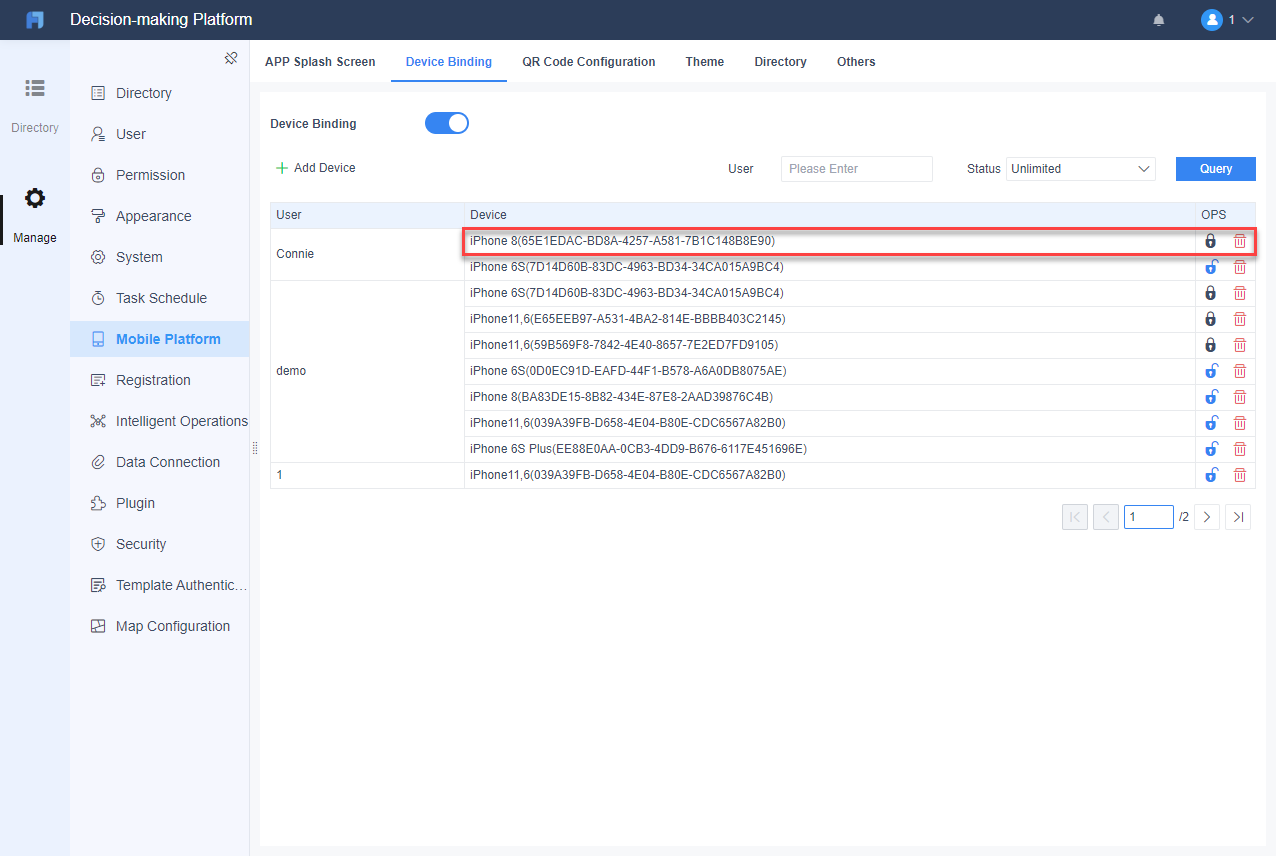Viewport: 1276px width, 856px height.
Task: Click the page number input field
Action: (x=1148, y=516)
